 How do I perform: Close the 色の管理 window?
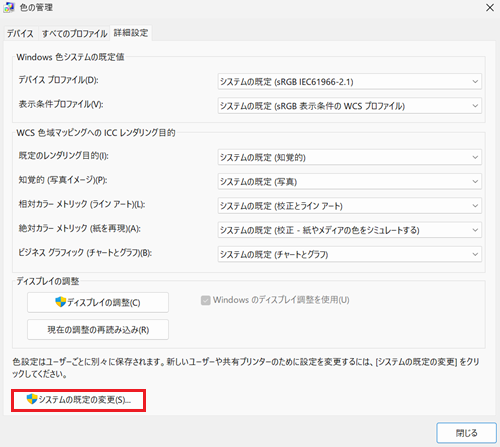pyautogui.click(x=490, y=8)
